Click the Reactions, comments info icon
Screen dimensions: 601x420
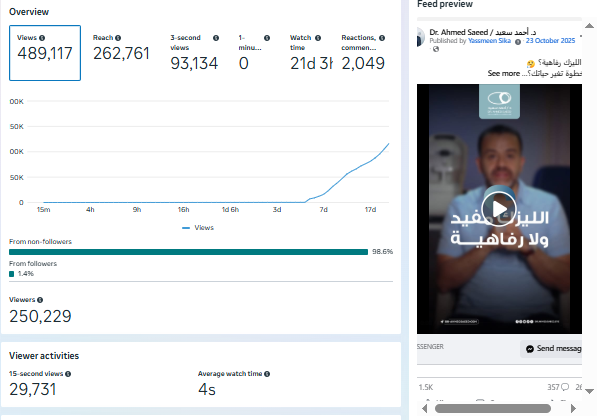(382, 37)
